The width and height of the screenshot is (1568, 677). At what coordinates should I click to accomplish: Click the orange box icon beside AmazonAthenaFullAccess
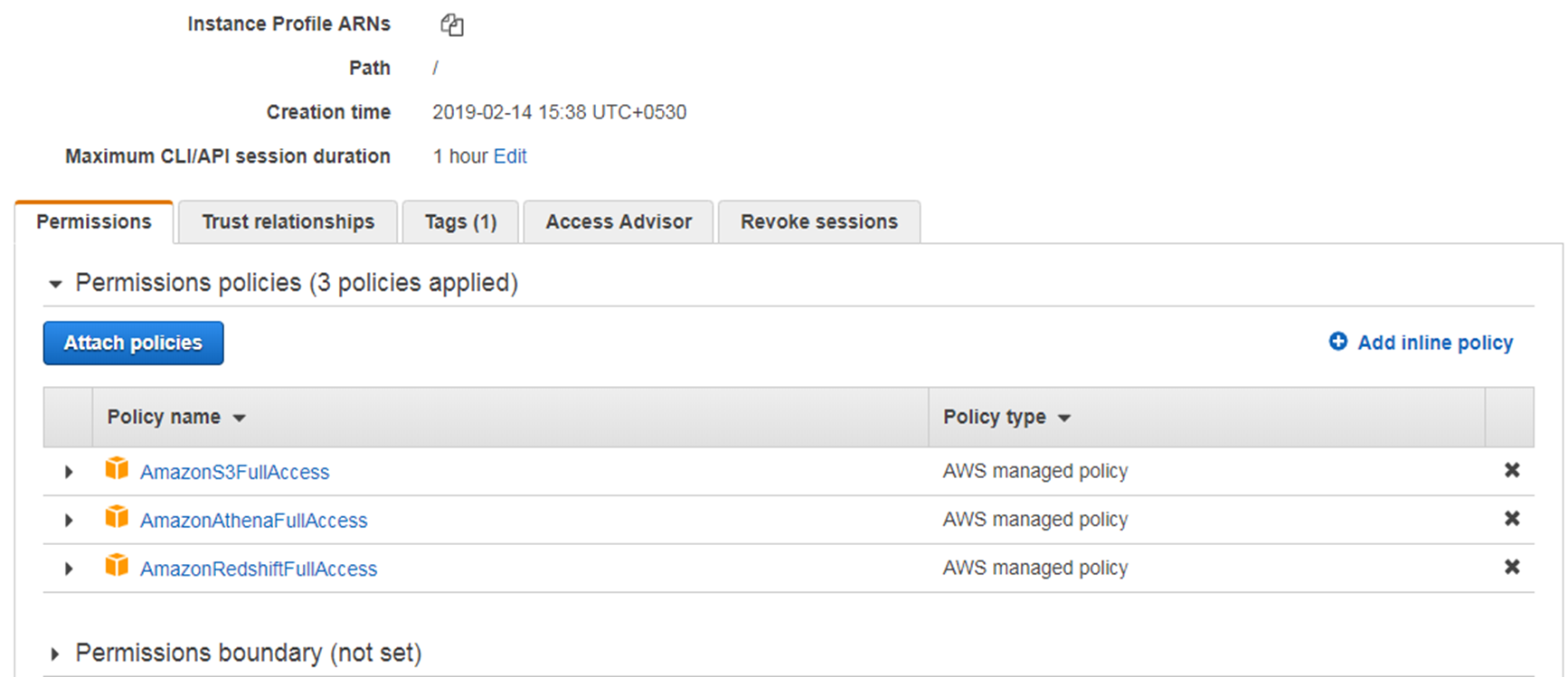tap(117, 518)
